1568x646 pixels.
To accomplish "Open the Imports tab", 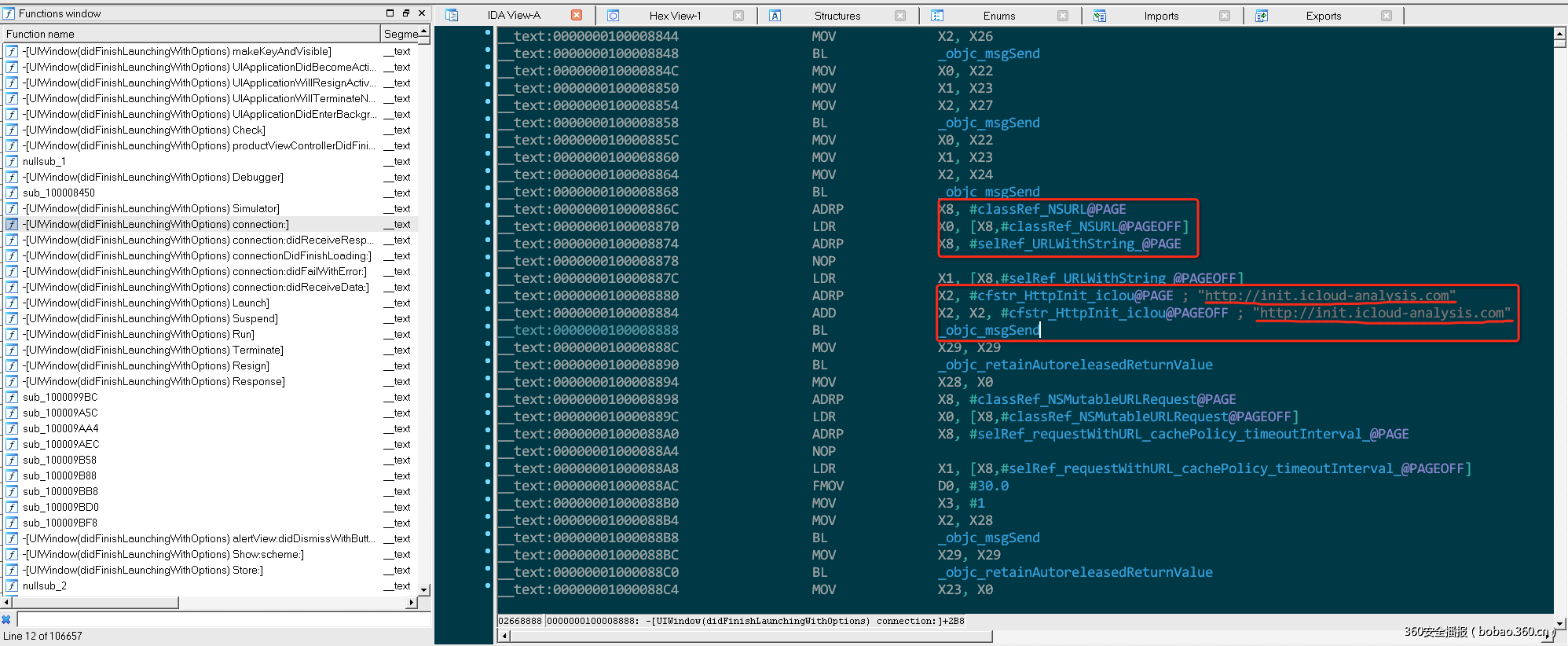I will [1161, 15].
